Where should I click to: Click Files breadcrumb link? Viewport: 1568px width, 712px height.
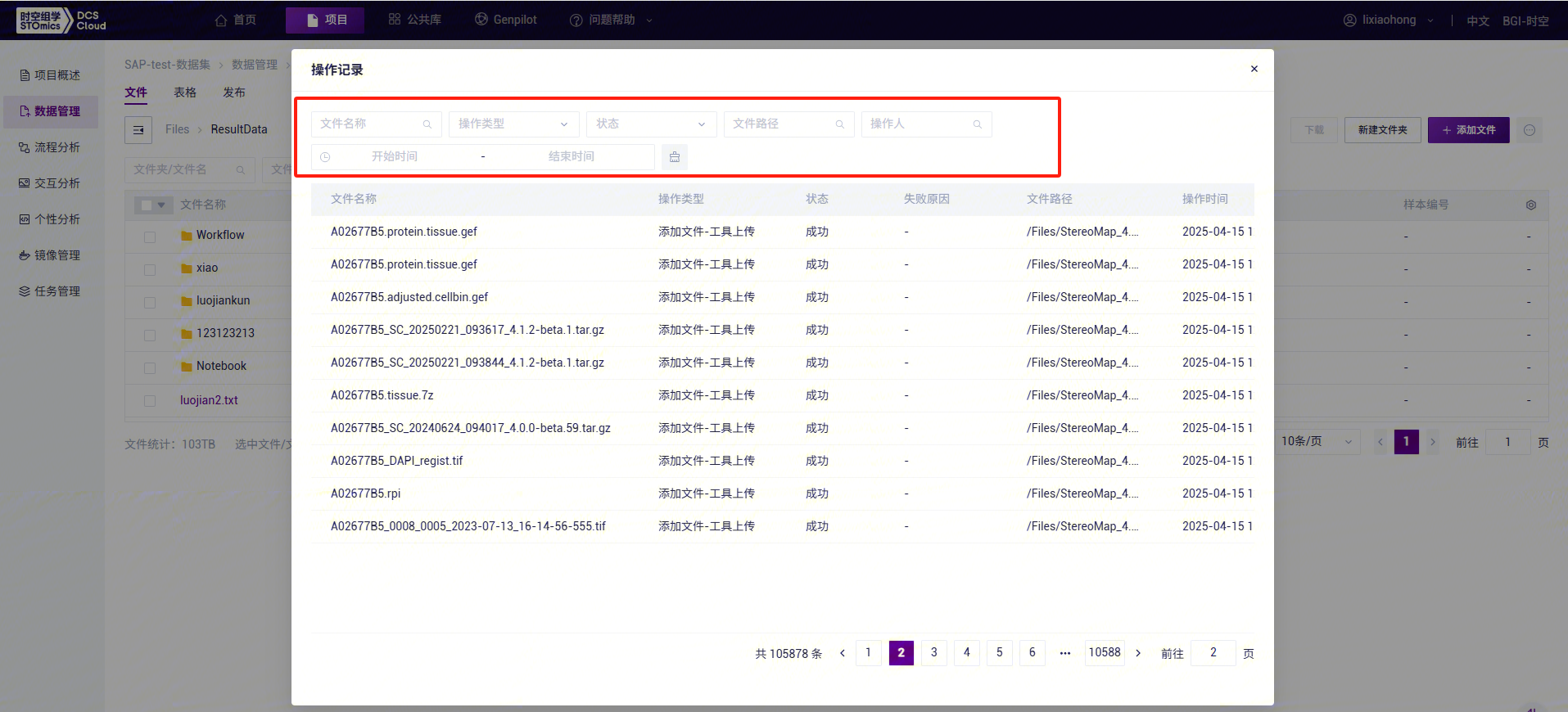pos(177,129)
